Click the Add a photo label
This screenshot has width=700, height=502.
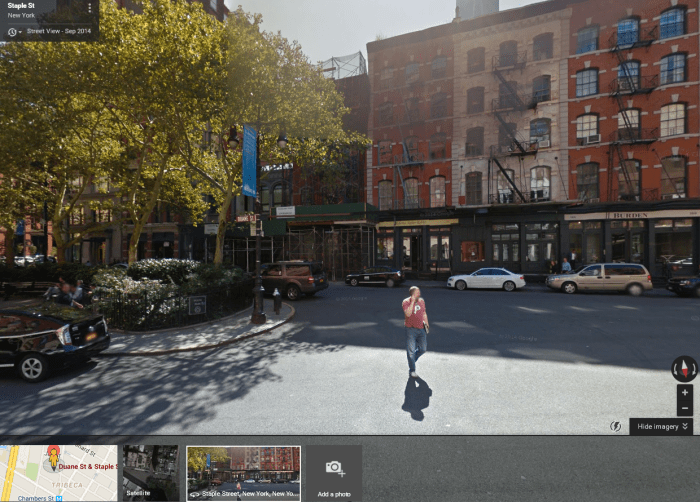334,494
